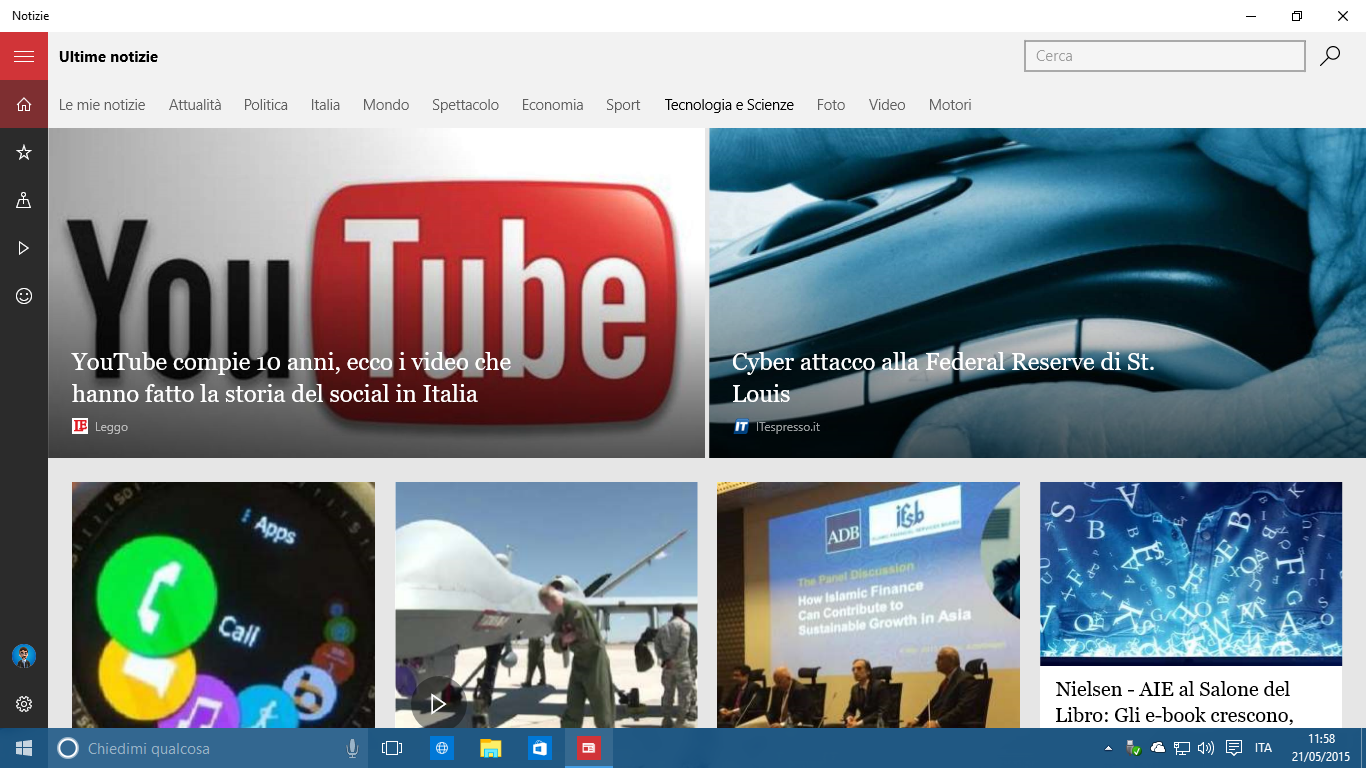
Task: Select the Le mie notizie tab
Action: 102,105
